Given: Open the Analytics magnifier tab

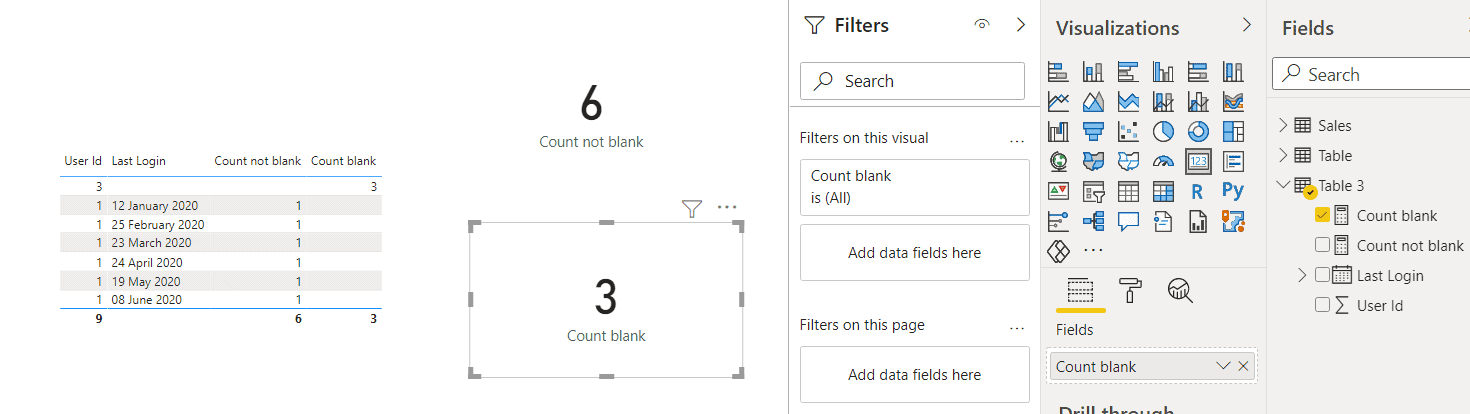Looking at the screenshot, I should 1181,290.
